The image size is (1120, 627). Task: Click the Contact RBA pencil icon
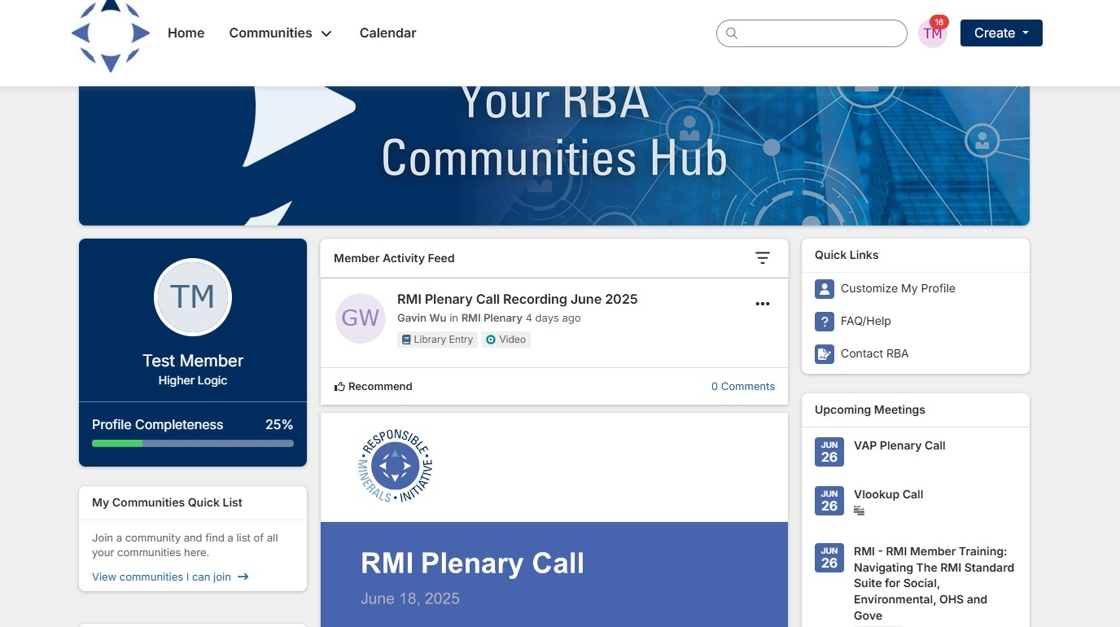click(824, 353)
